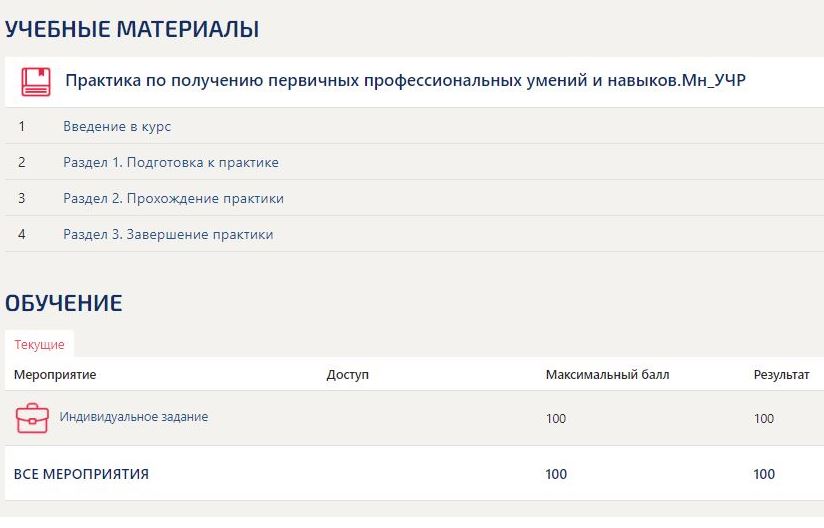Click the ОБУЧЕНИЕ section heading
Viewport: 824px width, 528px height.
(64, 303)
